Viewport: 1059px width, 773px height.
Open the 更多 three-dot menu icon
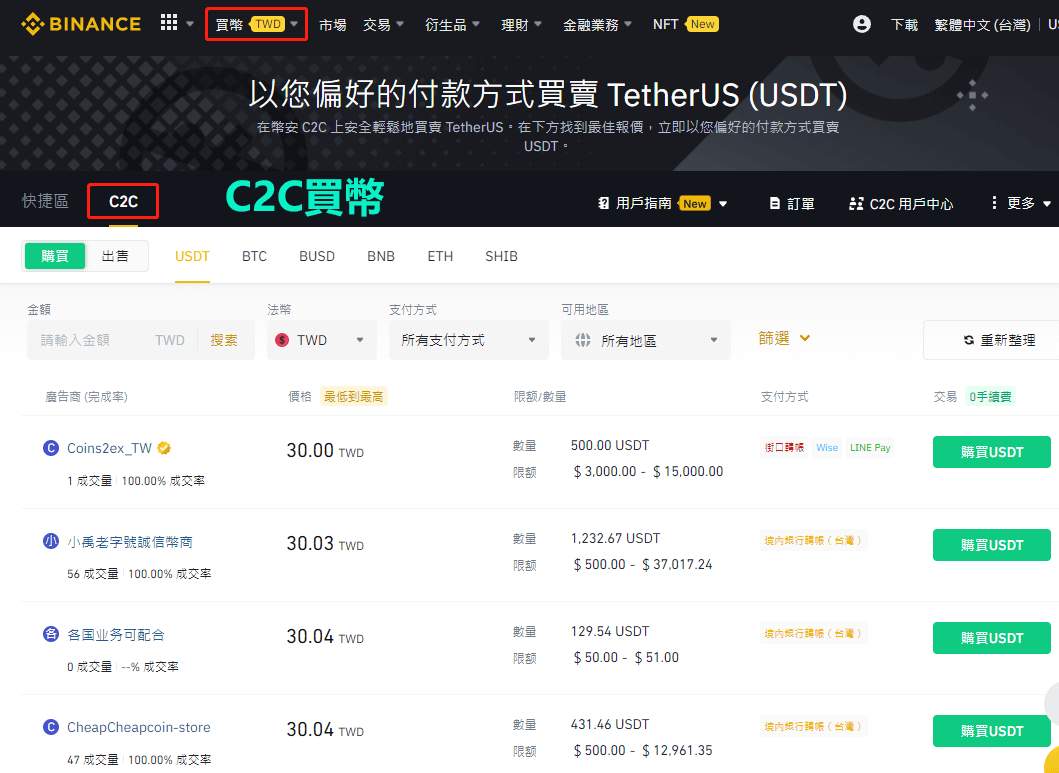[x=993, y=202]
